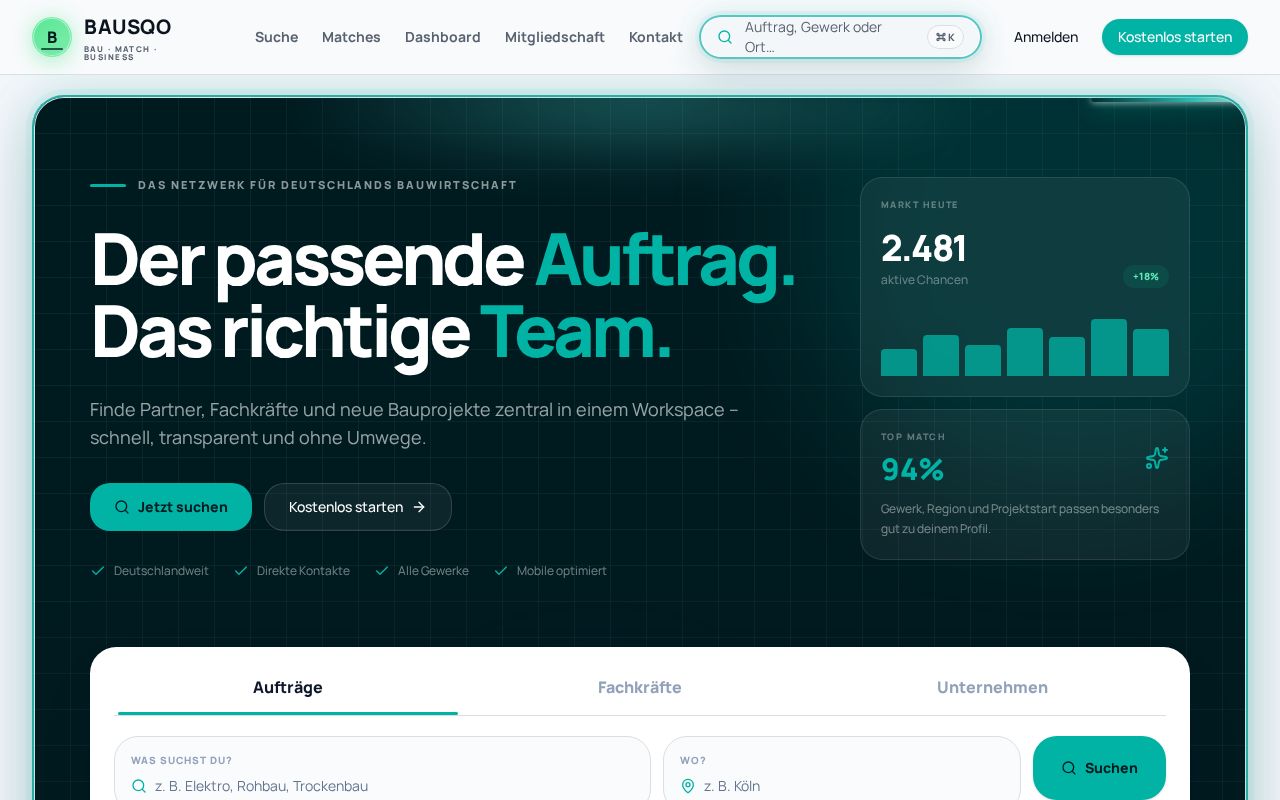The width and height of the screenshot is (1280, 800).
Task: Switch to the Unternehmen tab
Action: [x=992, y=688]
